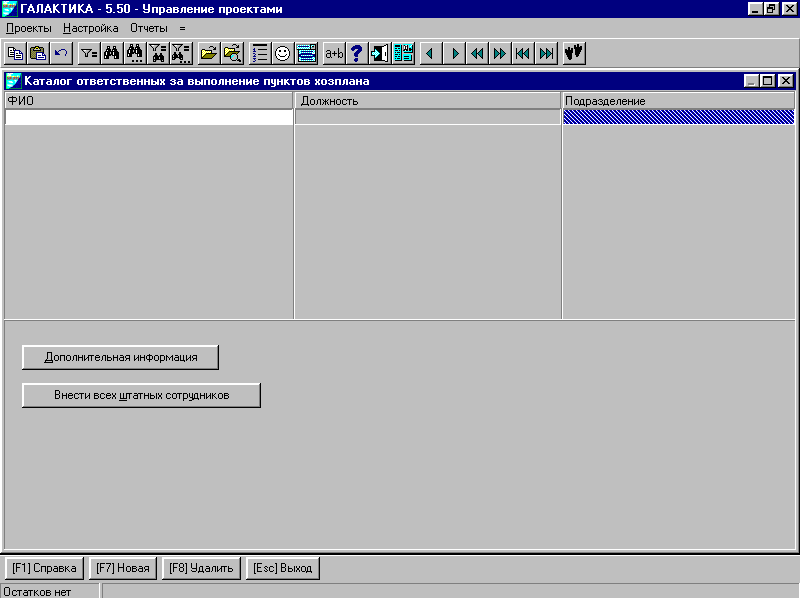Open the Настройка menu
800x600 pixels.
coord(90,28)
